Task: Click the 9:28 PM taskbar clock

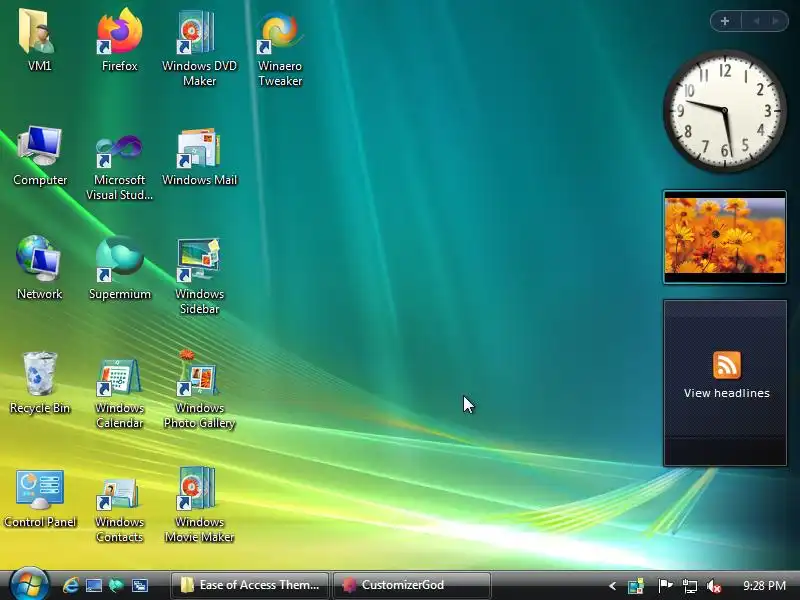Action: pos(764,585)
